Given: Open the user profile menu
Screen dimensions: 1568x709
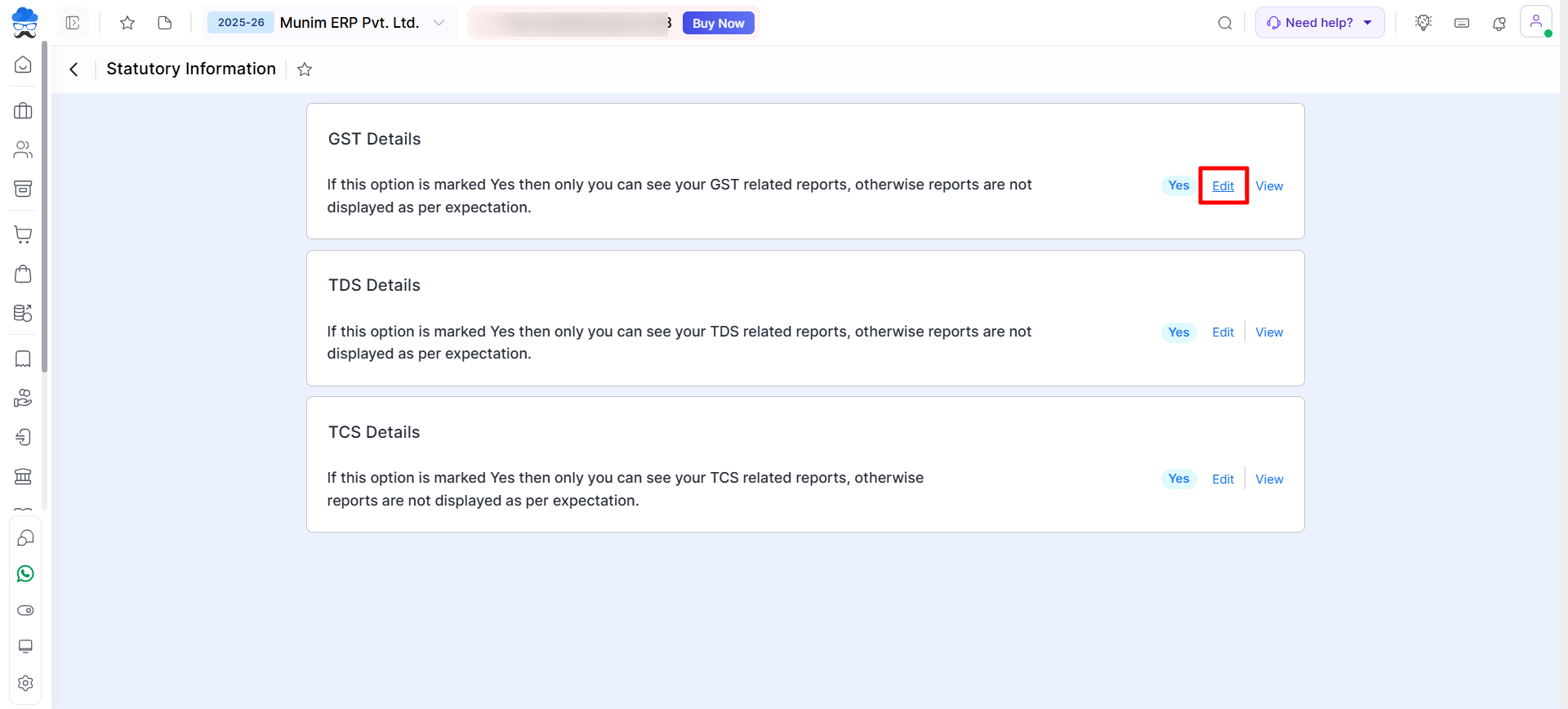Looking at the screenshot, I should (x=1535, y=22).
